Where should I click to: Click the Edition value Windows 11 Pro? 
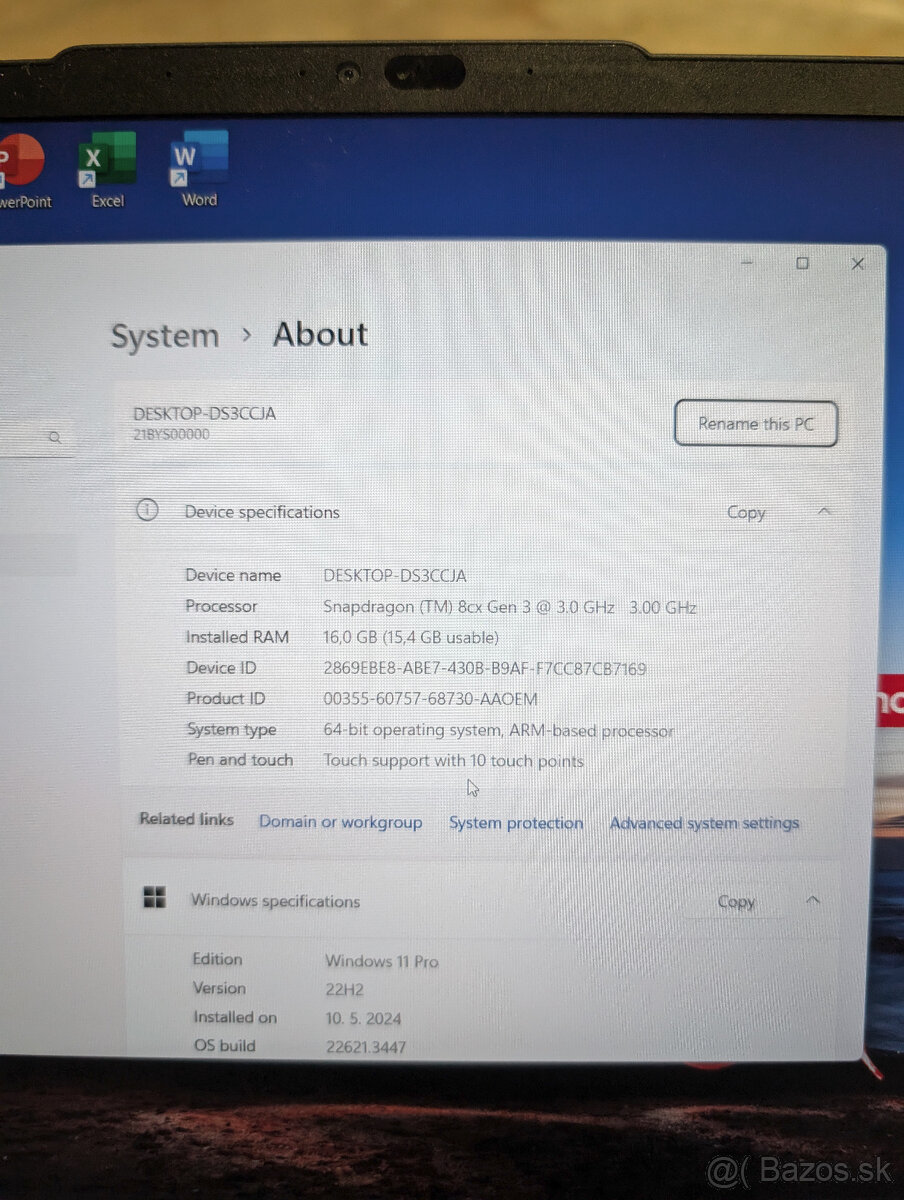(381, 960)
